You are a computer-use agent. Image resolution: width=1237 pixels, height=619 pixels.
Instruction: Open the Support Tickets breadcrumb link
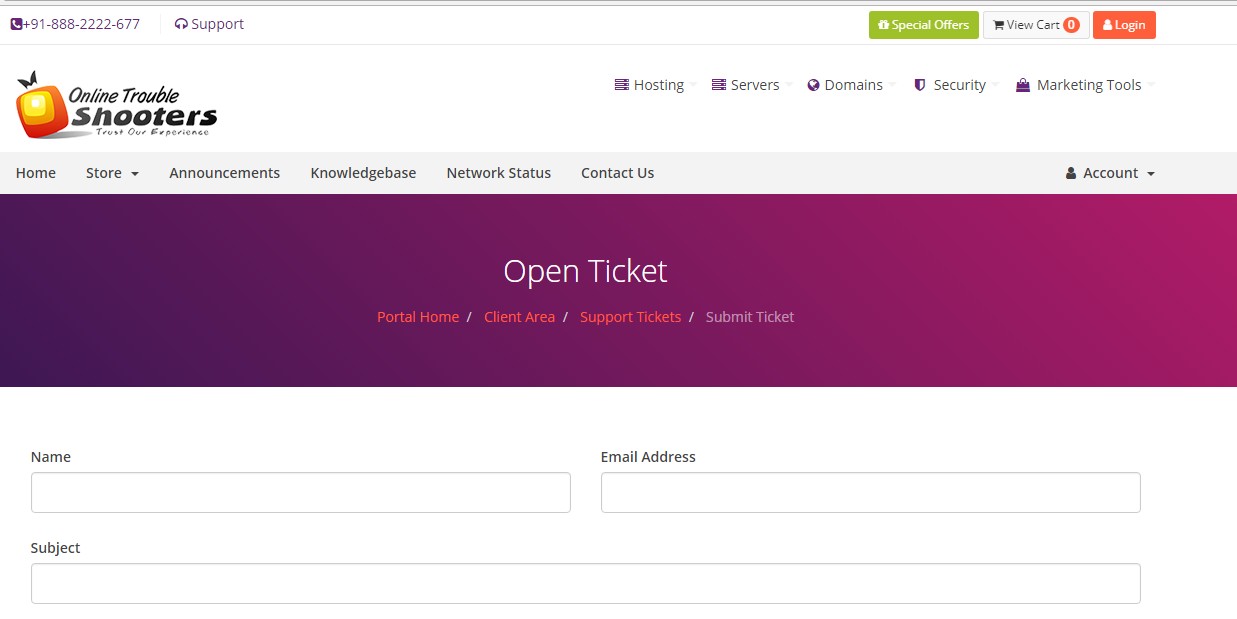pos(630,317)
